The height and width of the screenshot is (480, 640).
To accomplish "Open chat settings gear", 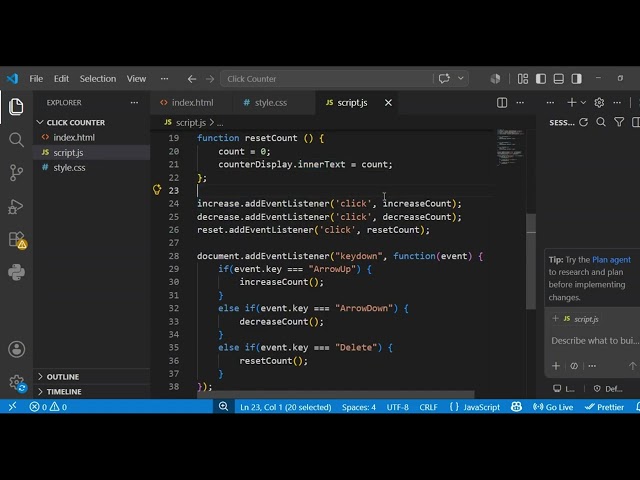I will pos(599,102).
